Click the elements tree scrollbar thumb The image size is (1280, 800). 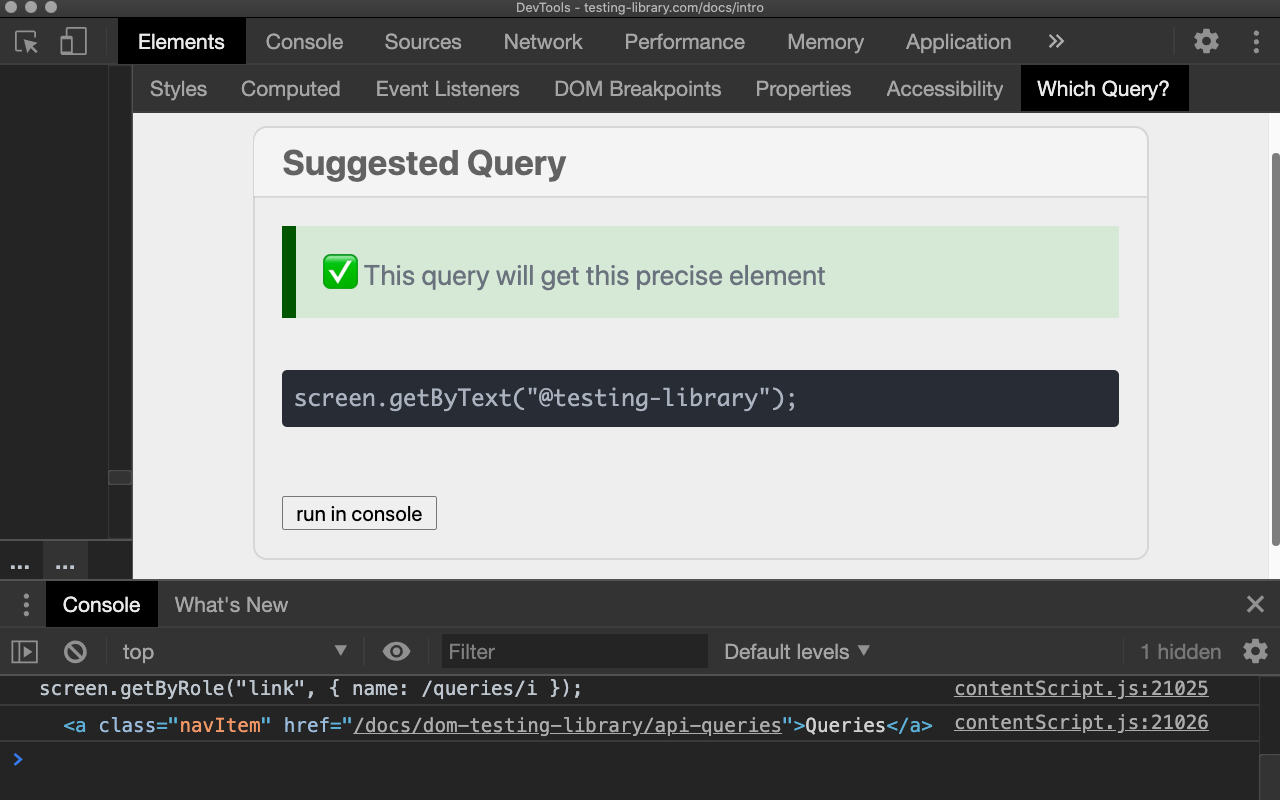click(x=120, y=477)
